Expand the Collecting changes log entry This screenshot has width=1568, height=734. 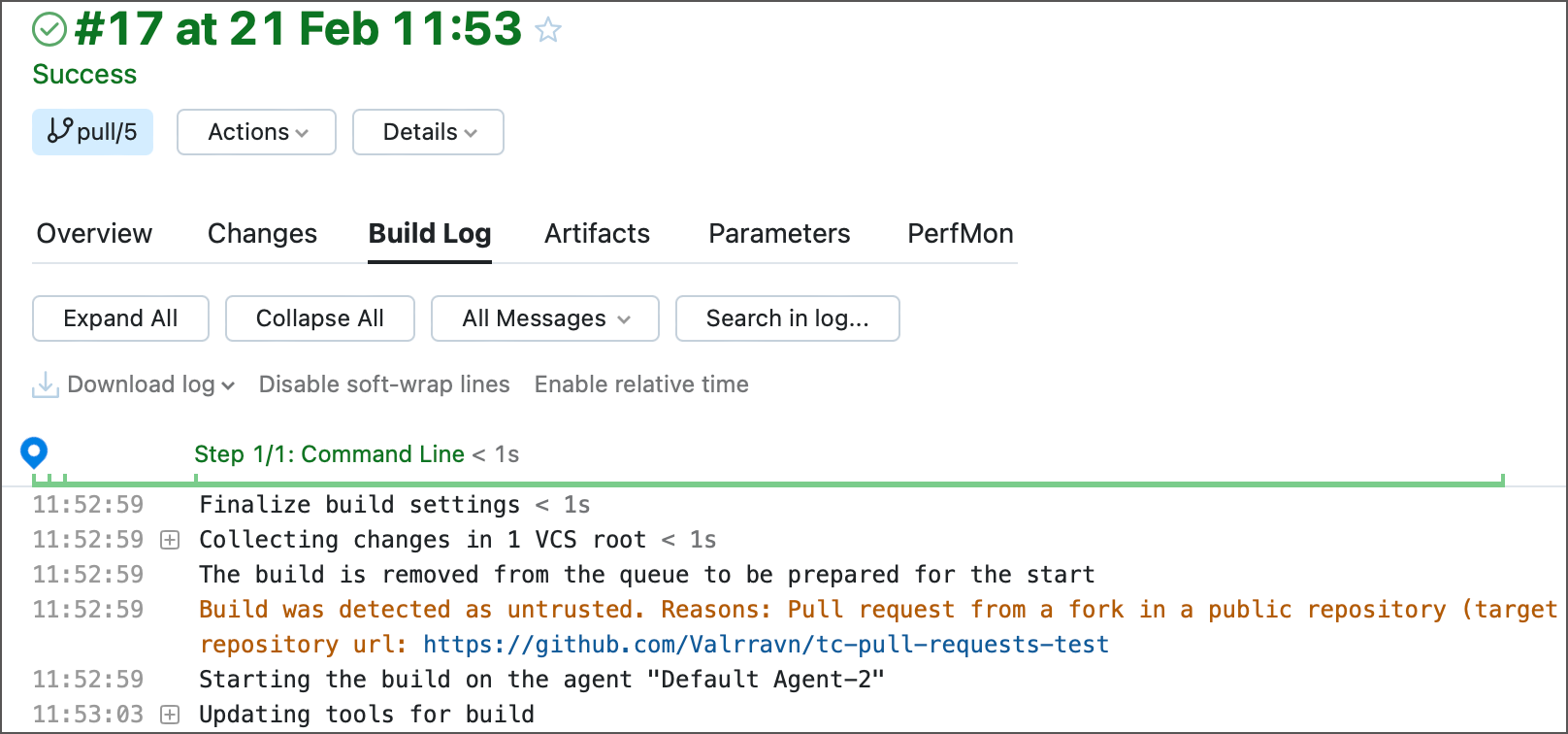coord(170,540)
